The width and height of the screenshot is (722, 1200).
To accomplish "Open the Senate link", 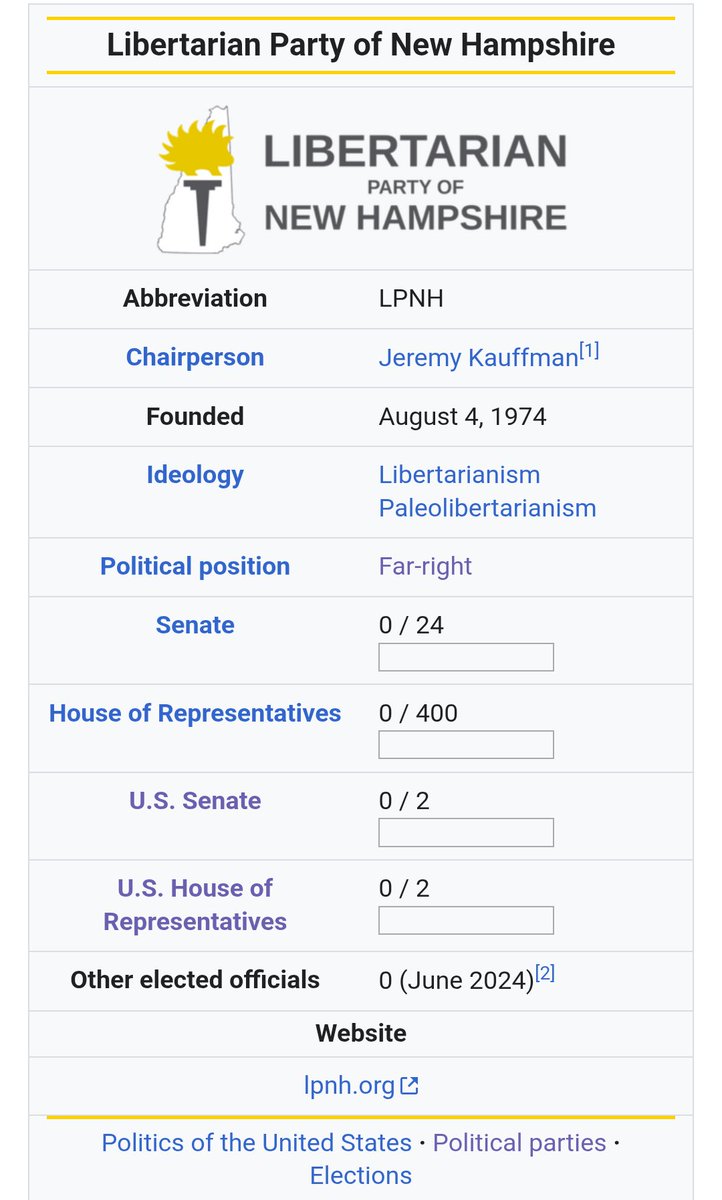I will [195, 625].
